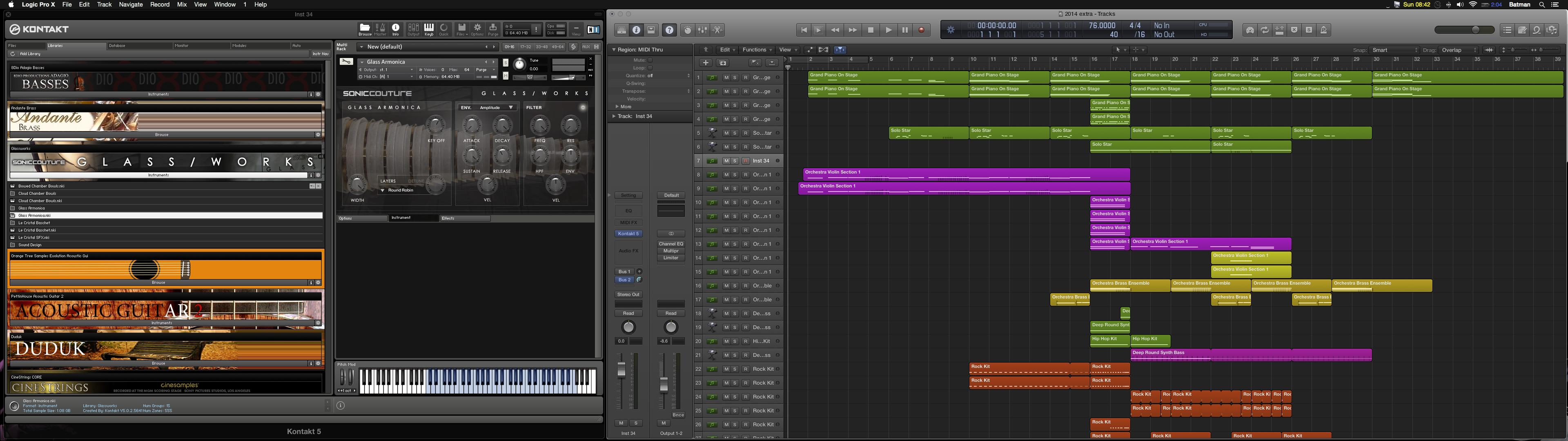
Task: Adjust Logic's master volume slider
Action: click(x=1475, y=30)
